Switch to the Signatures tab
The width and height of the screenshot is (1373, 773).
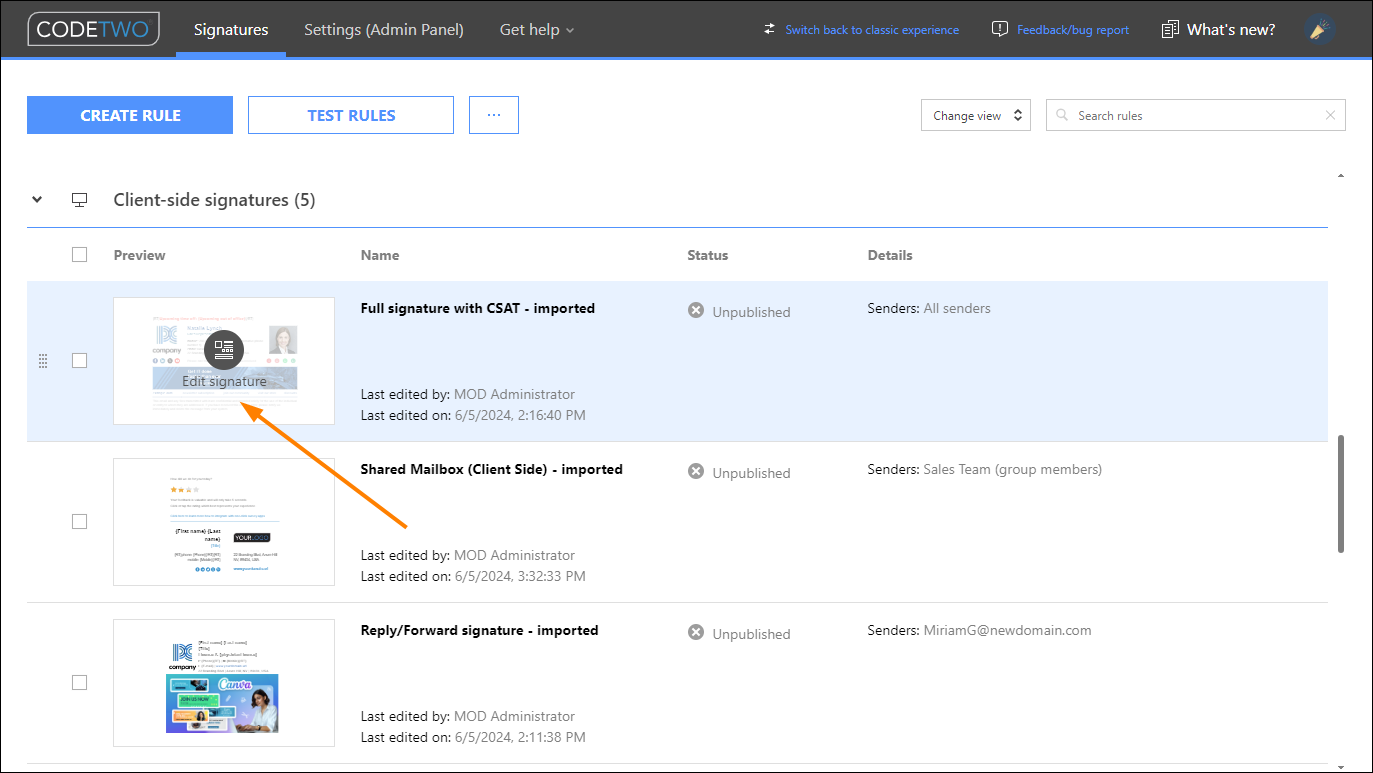231,30
